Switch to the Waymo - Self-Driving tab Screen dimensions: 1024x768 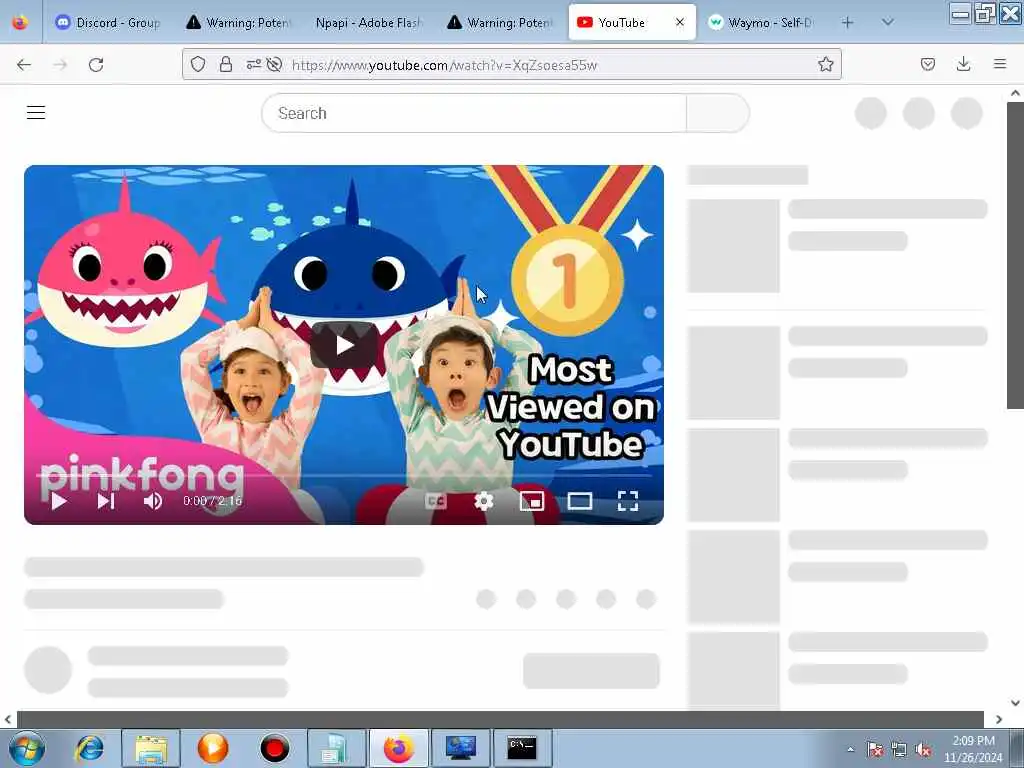click(x=761, y=23)
